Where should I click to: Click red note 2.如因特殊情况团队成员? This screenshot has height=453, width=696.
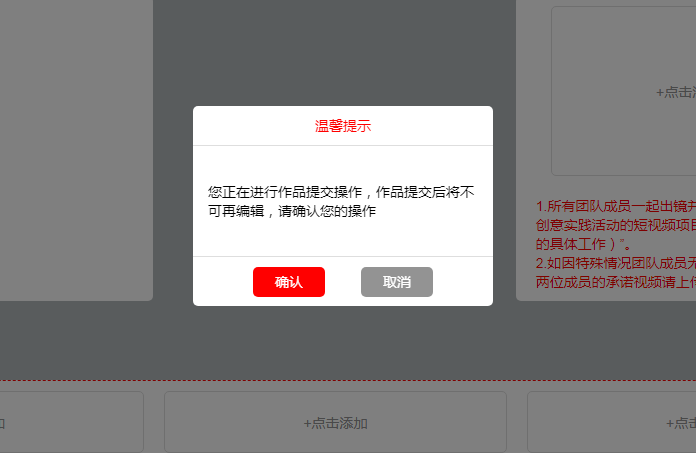click(616, 264)
